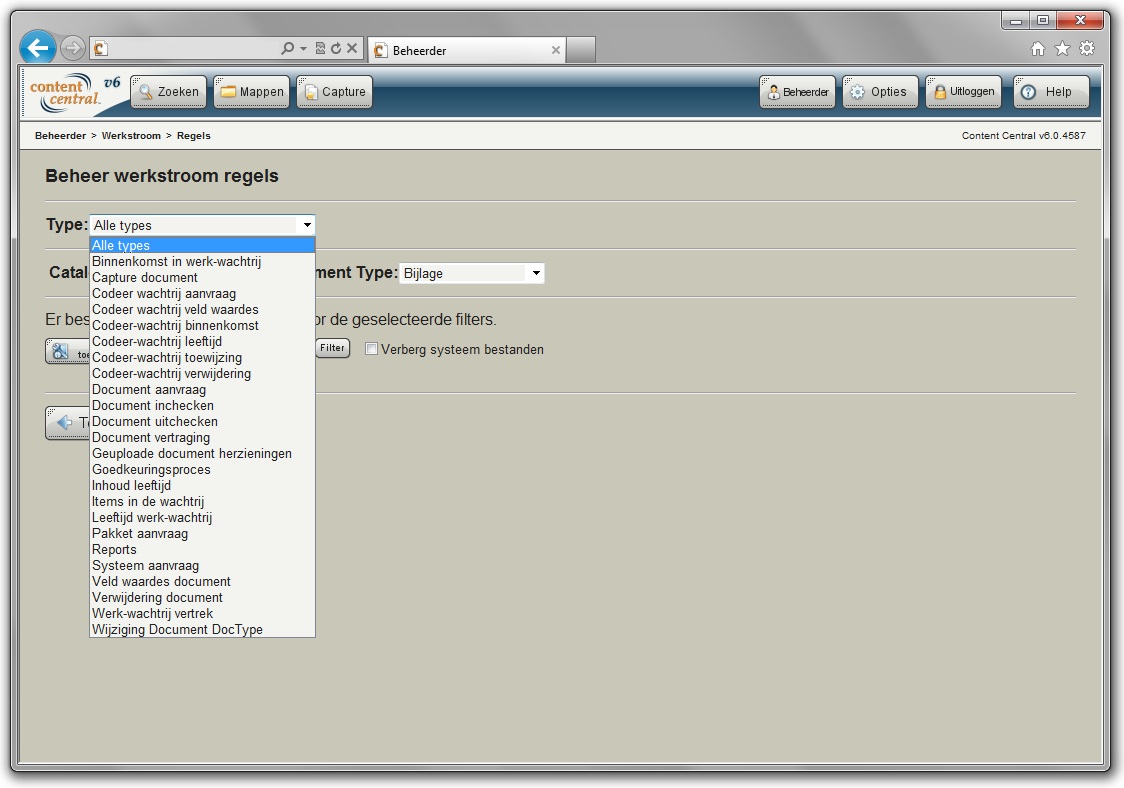Click the Werkstroom breadcrumb link
Screen dimensions: 1124x788
(131, 136)
